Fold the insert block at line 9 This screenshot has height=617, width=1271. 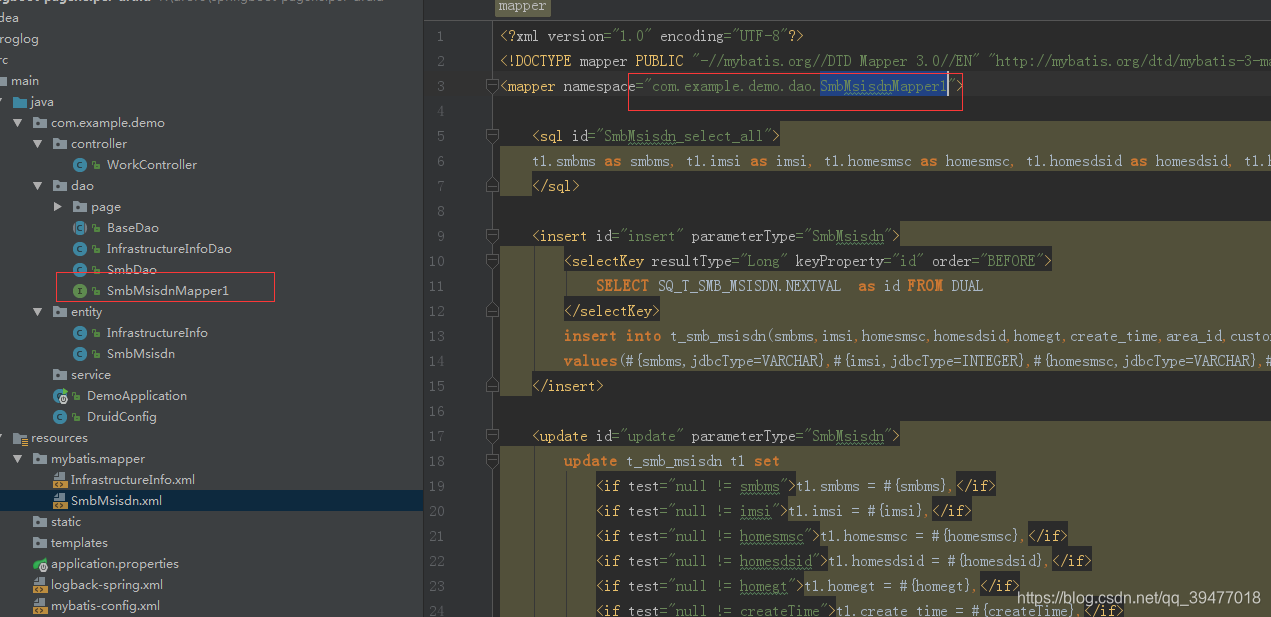click(492, 236)
